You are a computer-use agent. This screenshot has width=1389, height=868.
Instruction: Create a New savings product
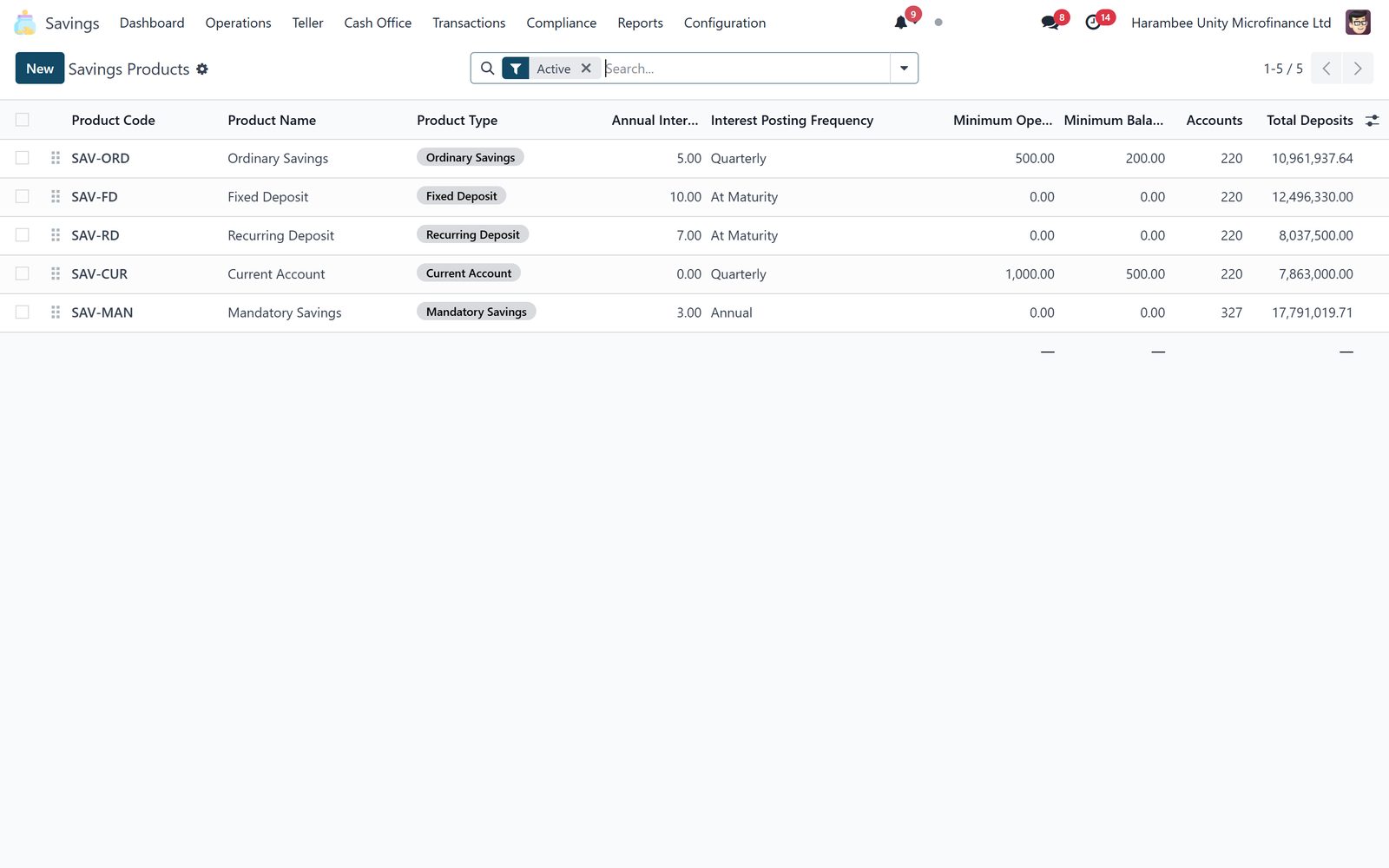click(40, 69)
